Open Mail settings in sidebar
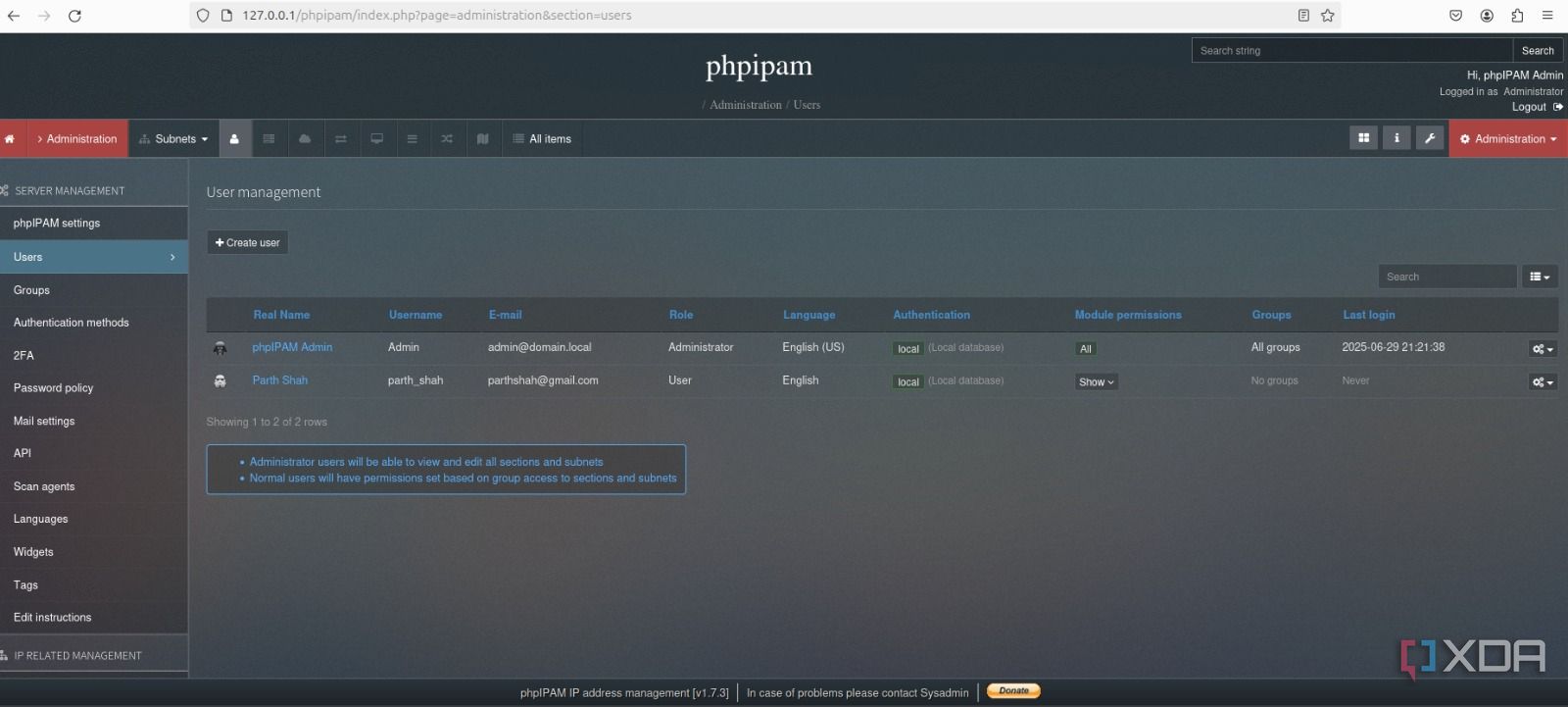The height and width of the screenshot is (707, 1568). pyautogui.click(x=94, y=422)
